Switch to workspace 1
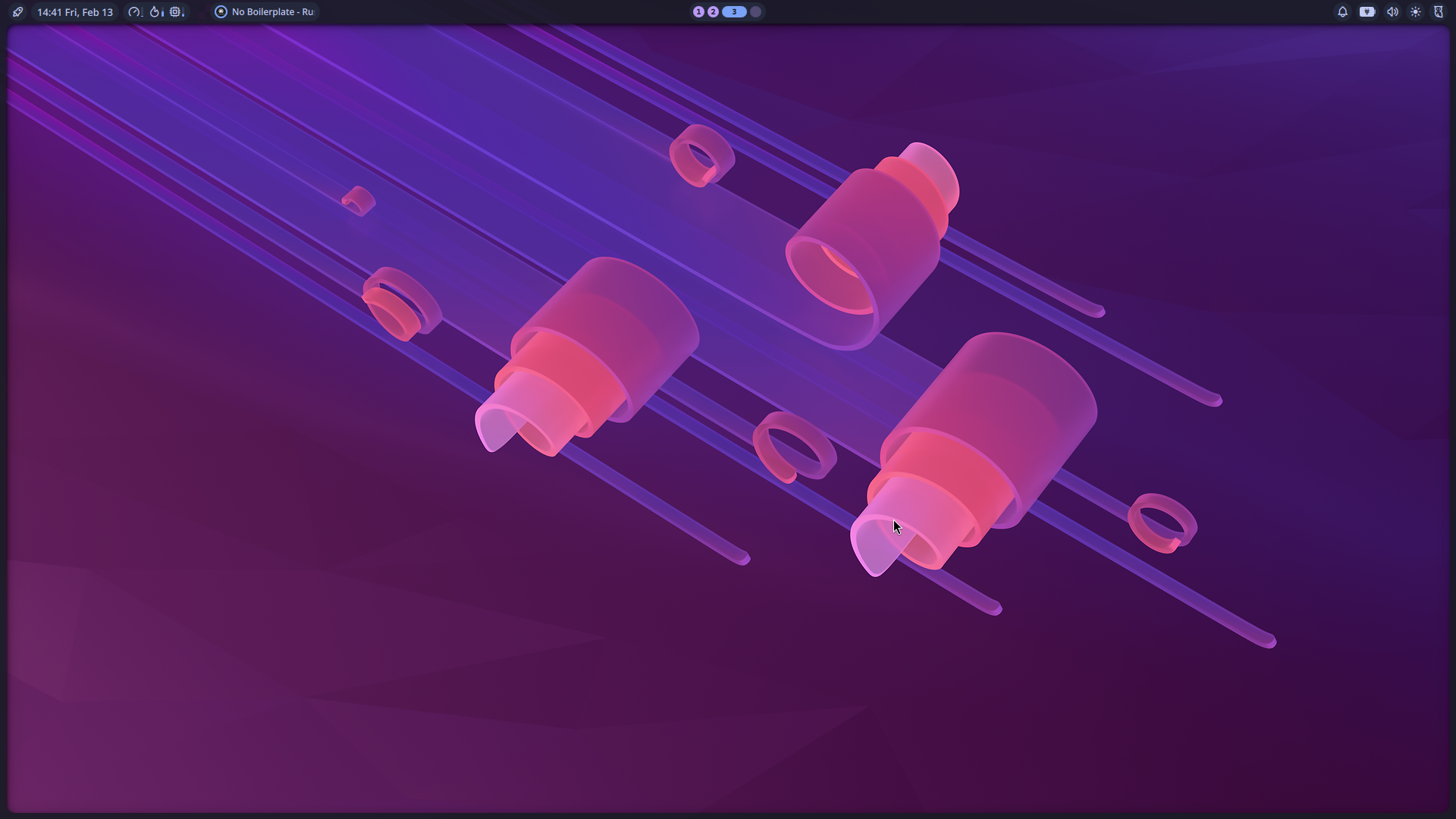The height and width of the screenshot is (819, 1456). (x=698, y=12)
